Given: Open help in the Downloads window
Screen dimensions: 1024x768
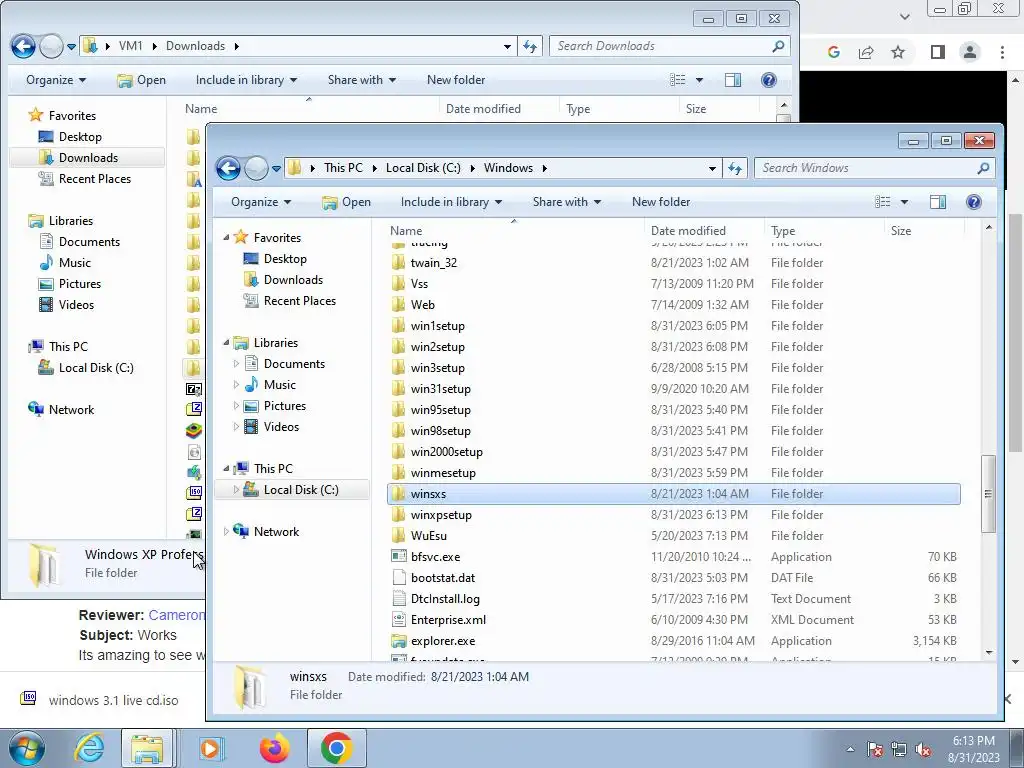Looking at the screenshot, I should tap(769, 80).
